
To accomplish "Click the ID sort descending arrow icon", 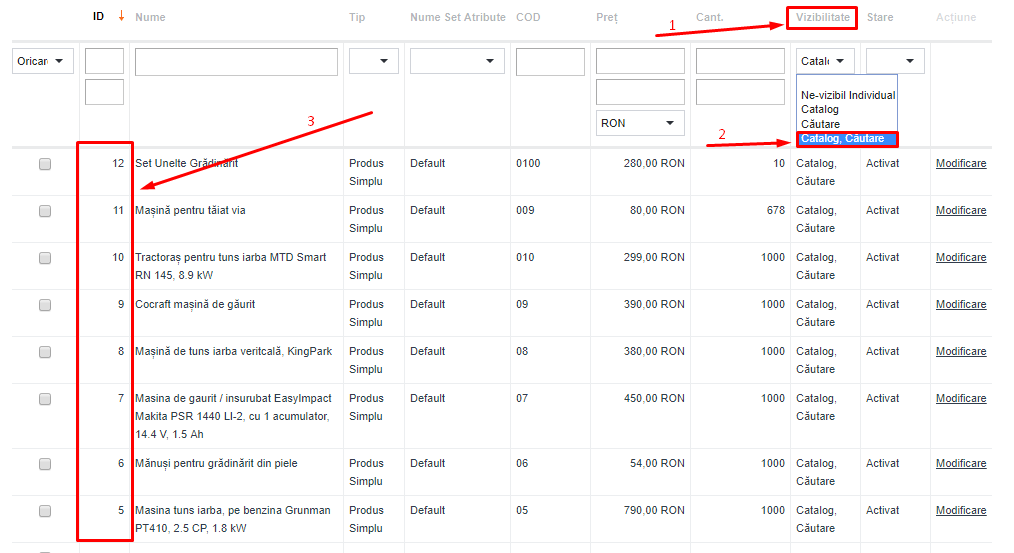I will (x=121, y=16).
